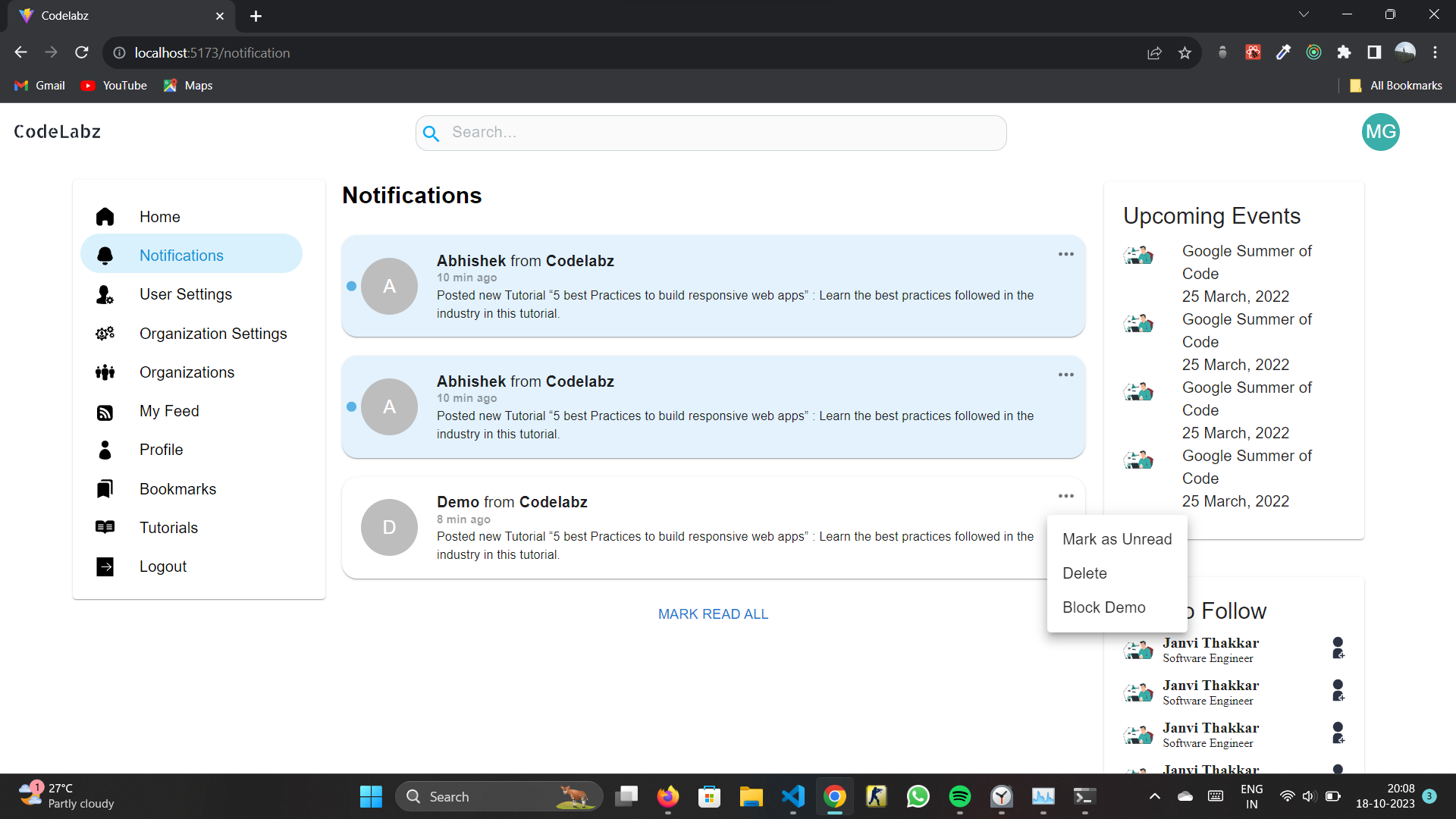Click the unread dot on Abhishek's notification
1456x819 pixels.
(x=351, y=286)
